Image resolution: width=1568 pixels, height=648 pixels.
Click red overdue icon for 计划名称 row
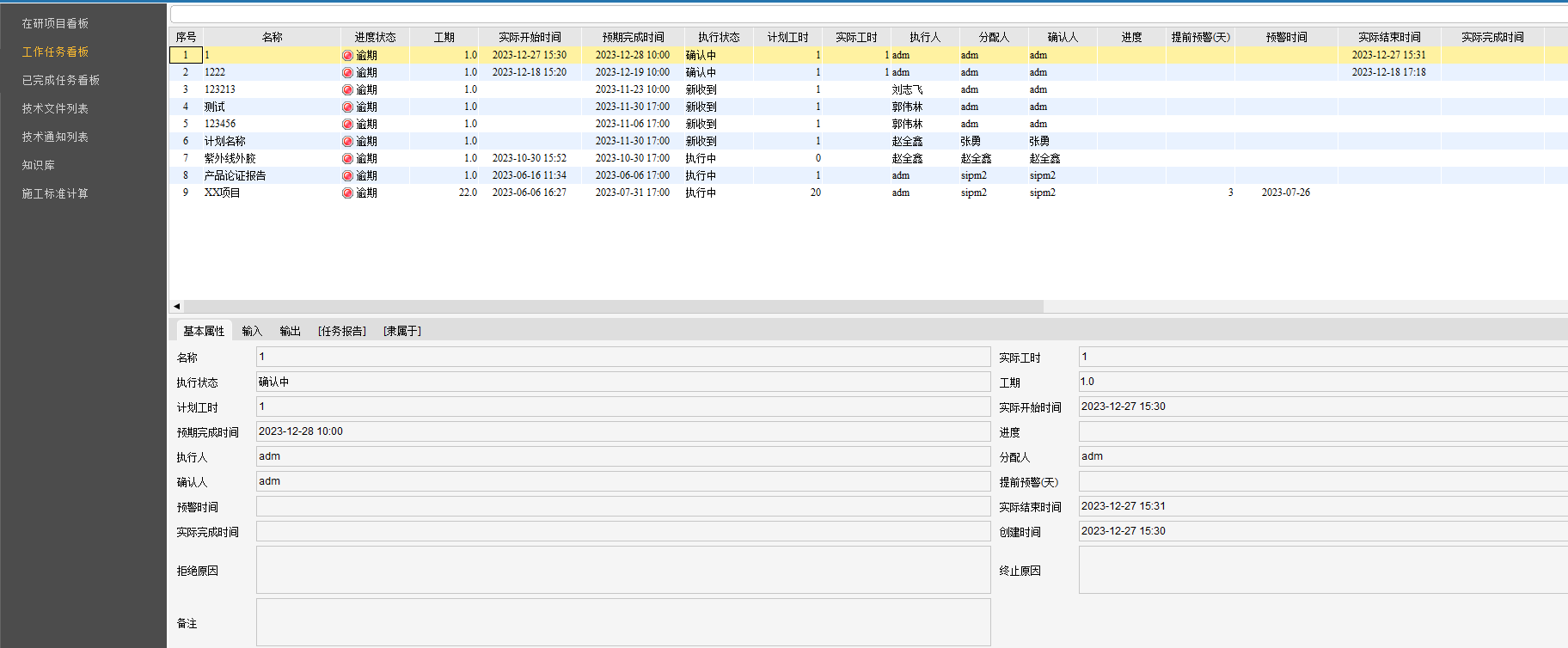(x=347, y=141)
